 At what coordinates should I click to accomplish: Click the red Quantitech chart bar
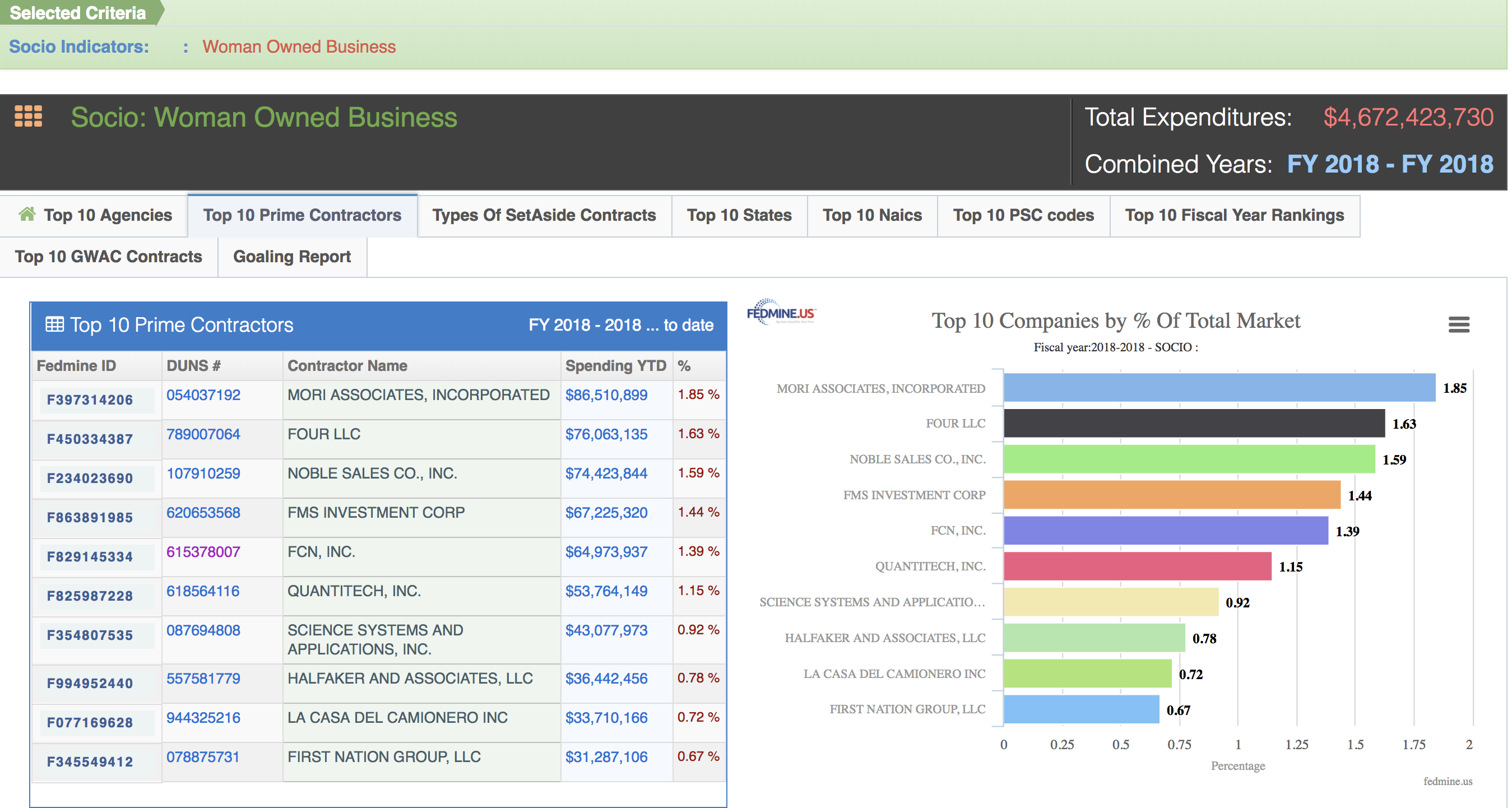pyautogui.click(x=1138, y=566)
